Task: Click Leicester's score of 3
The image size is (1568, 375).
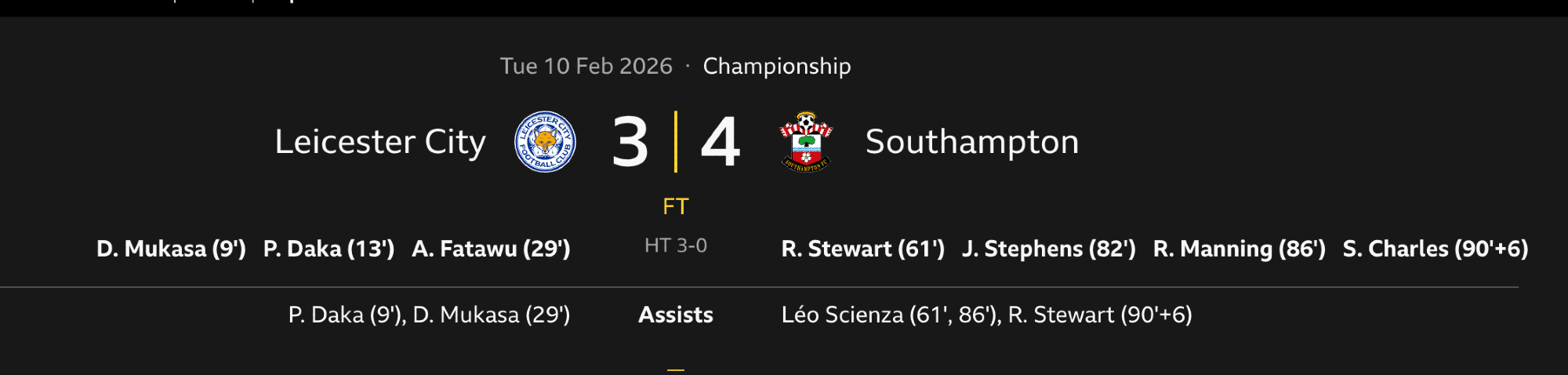Action: (x=630, y=142)
